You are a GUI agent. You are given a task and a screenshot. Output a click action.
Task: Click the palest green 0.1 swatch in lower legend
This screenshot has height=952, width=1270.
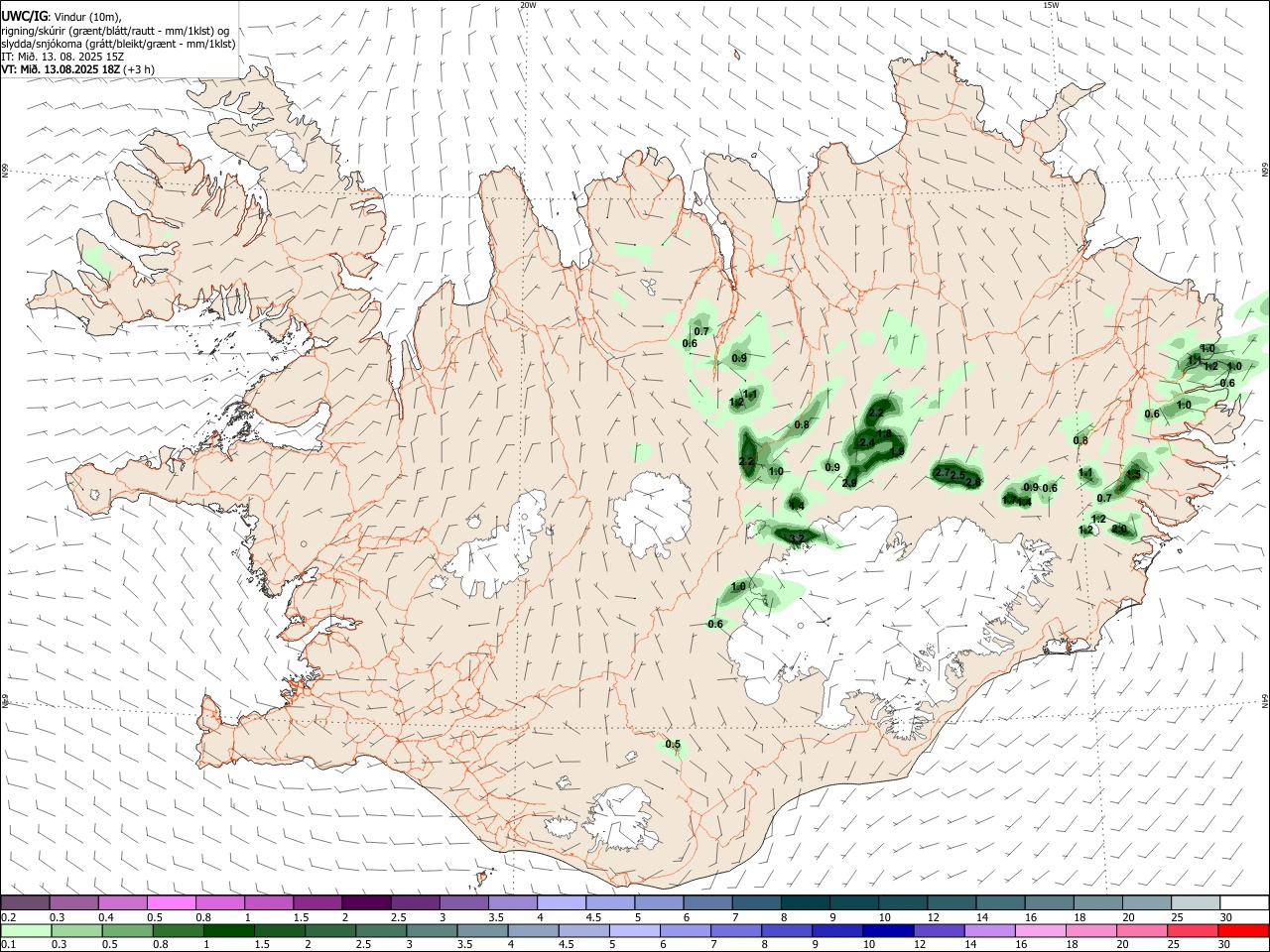[x=26, y=931]
